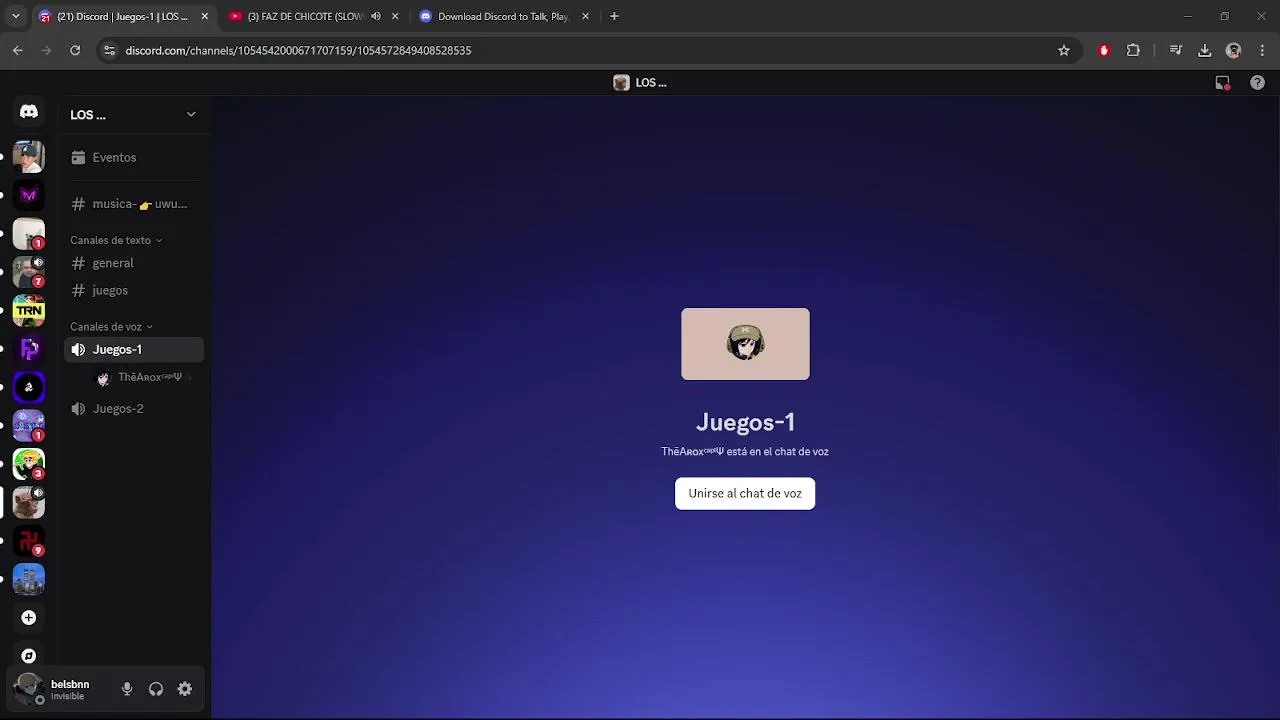The height and width of the screenshot is (720, 1280).
Task: Open the Discord help question mark
Action: click(x=1257, y=83)
